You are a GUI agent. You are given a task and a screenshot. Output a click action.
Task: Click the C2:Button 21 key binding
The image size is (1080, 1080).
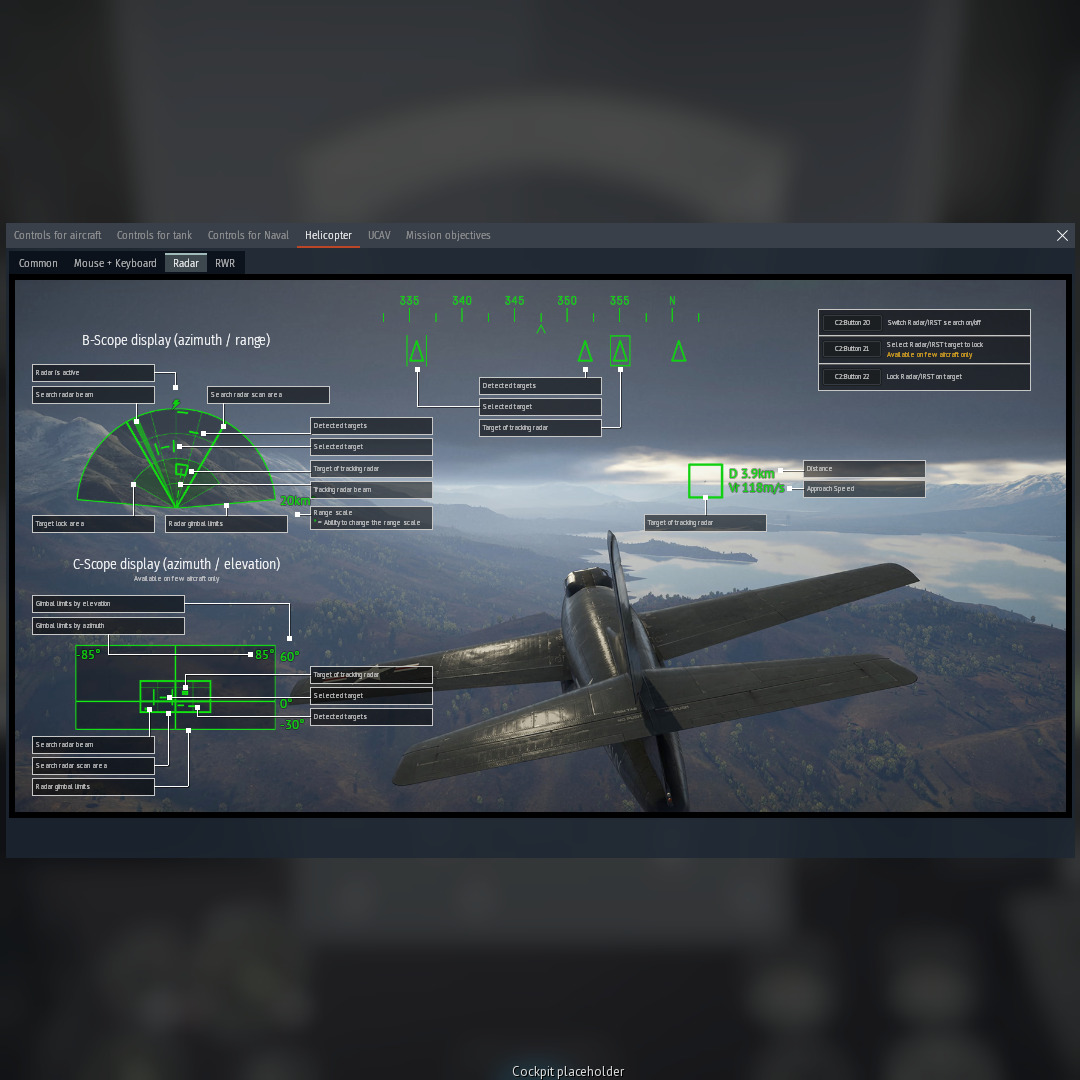pos(852,349)
